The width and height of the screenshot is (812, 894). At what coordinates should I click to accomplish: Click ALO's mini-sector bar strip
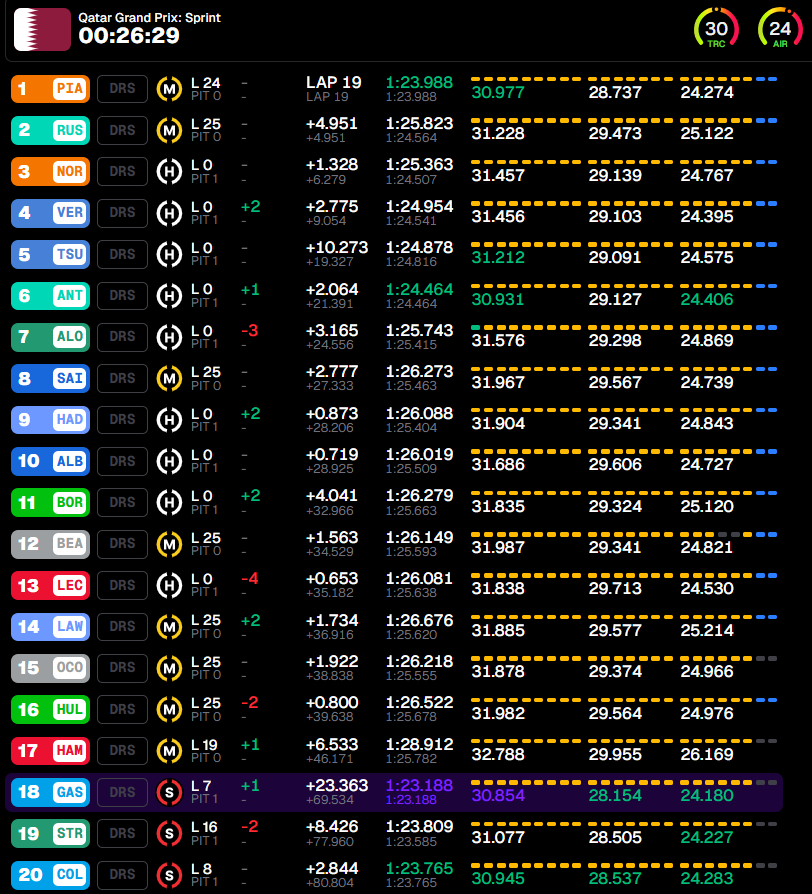(624, 327)
